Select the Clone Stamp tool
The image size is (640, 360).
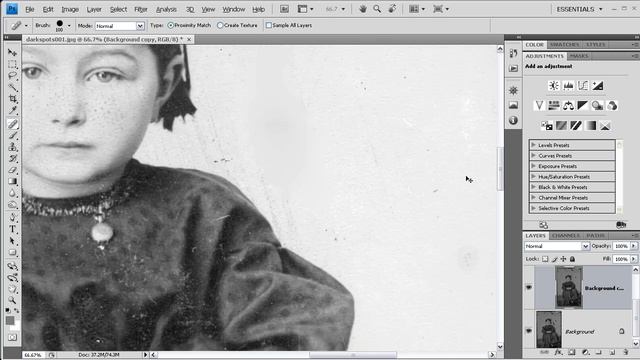click(12, 147)
